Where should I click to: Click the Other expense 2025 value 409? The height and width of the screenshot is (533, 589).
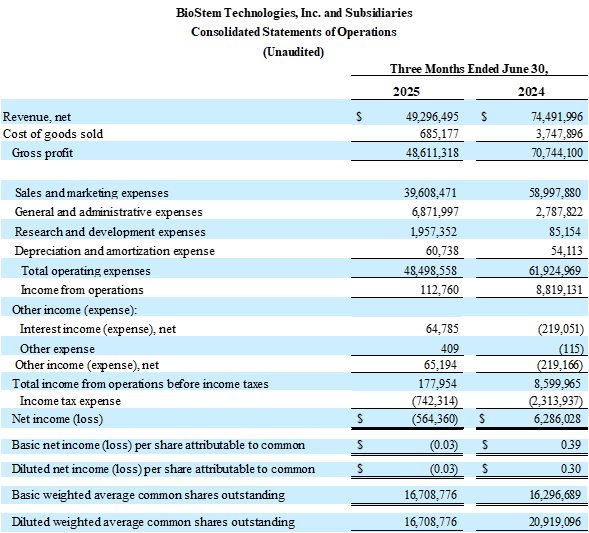pos(450,349)
